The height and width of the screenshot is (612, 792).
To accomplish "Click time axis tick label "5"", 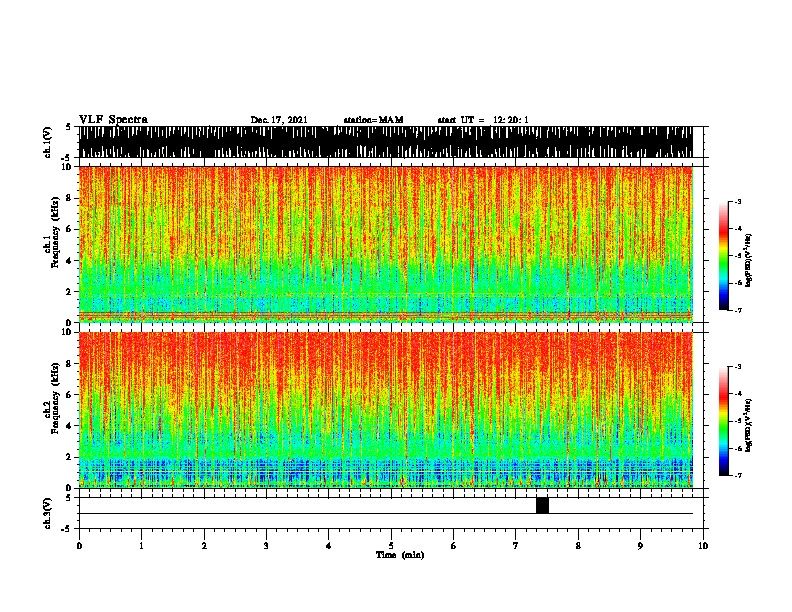I will tap(391, 545).
